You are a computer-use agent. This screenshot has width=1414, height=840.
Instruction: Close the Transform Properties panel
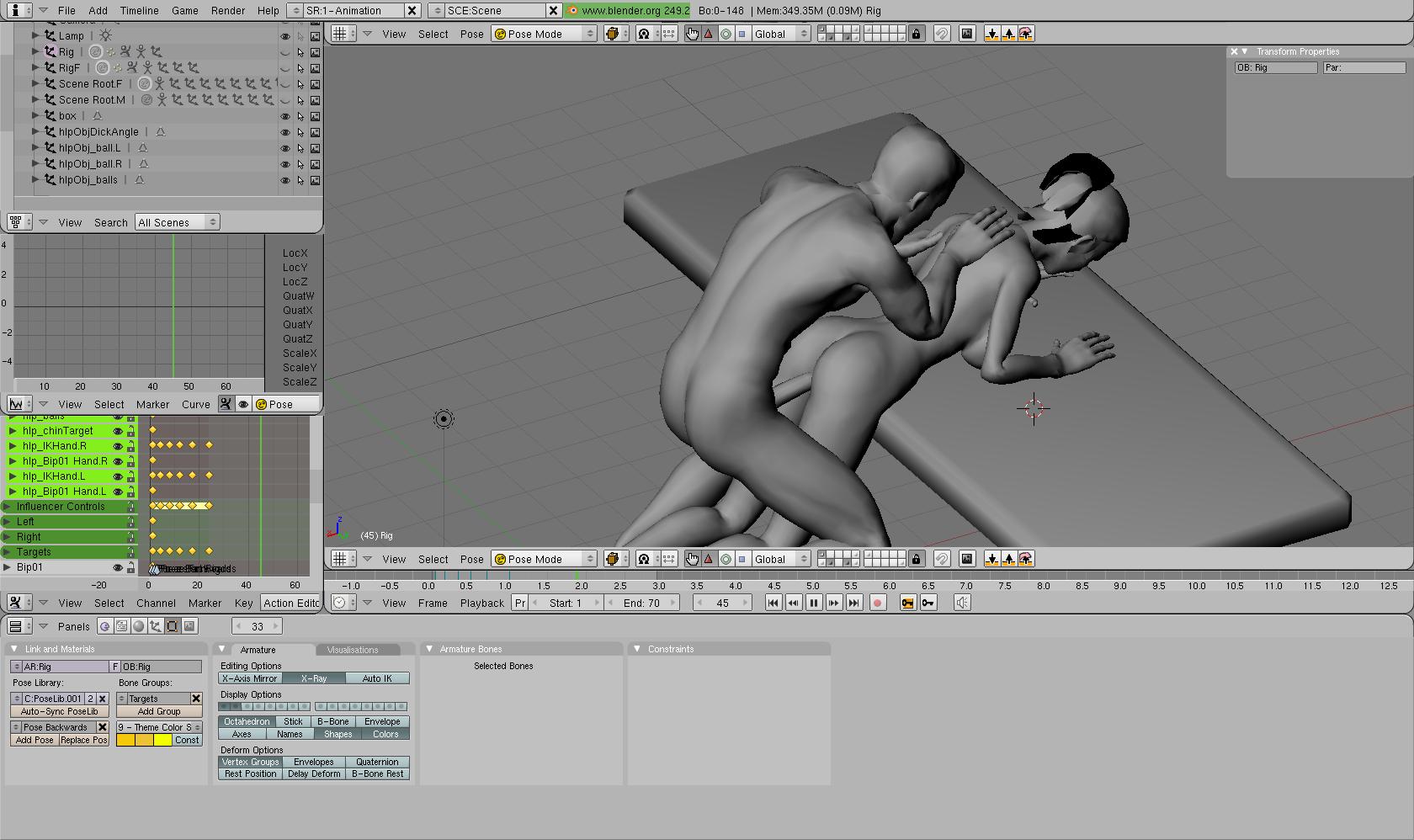point(1234,51)
